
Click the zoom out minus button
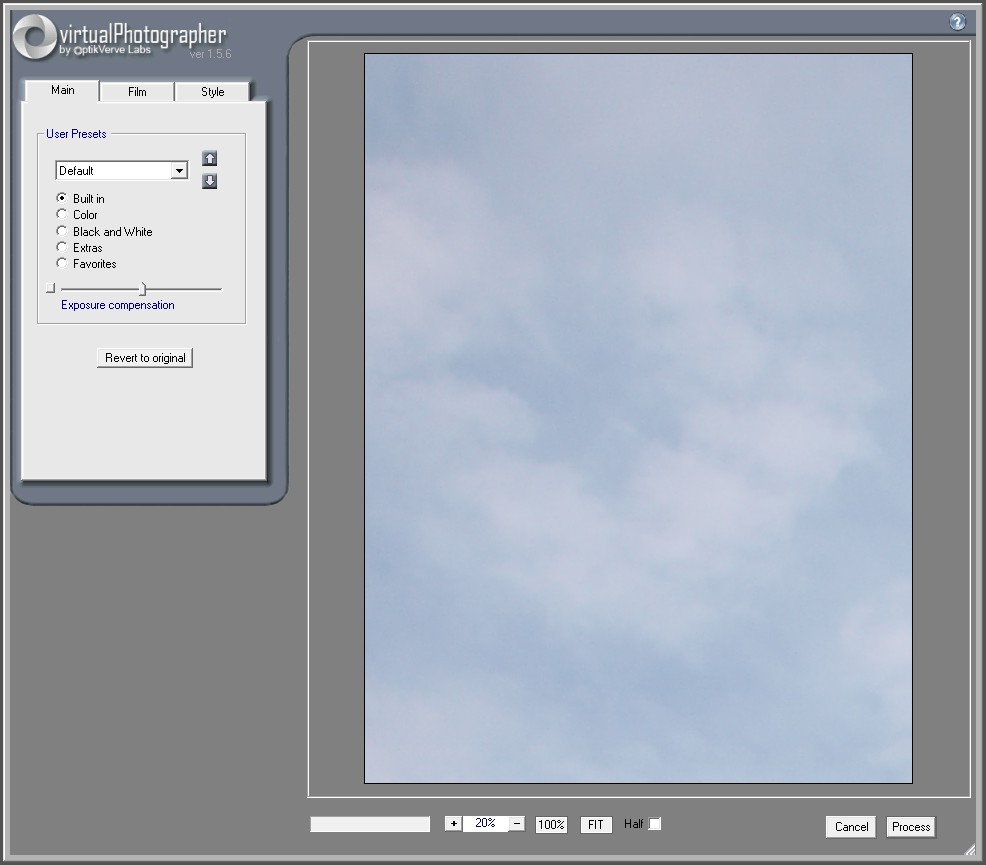coord(517,824)
